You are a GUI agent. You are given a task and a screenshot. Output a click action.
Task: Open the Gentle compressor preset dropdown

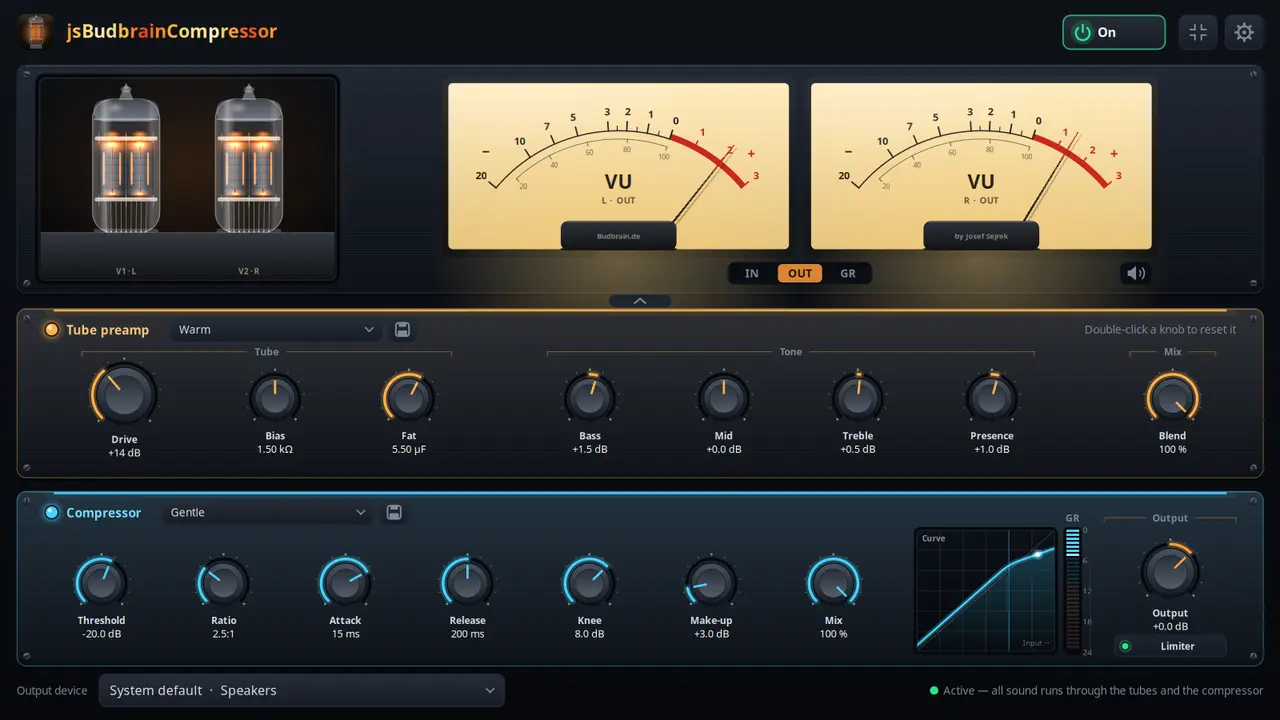(x=268, y=513)
